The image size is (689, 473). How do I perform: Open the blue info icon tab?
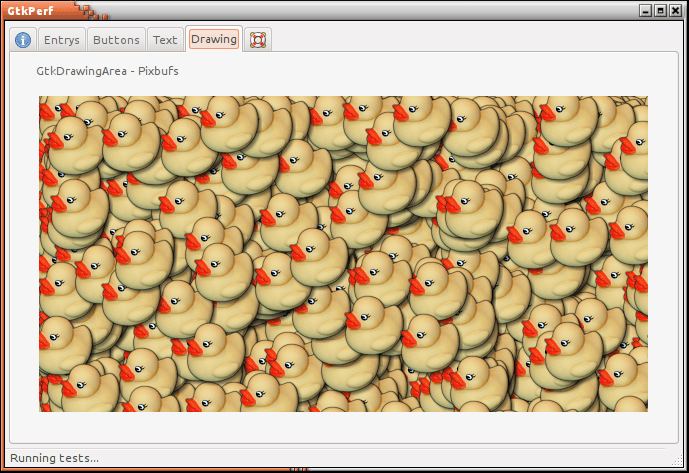coord(23,40)
